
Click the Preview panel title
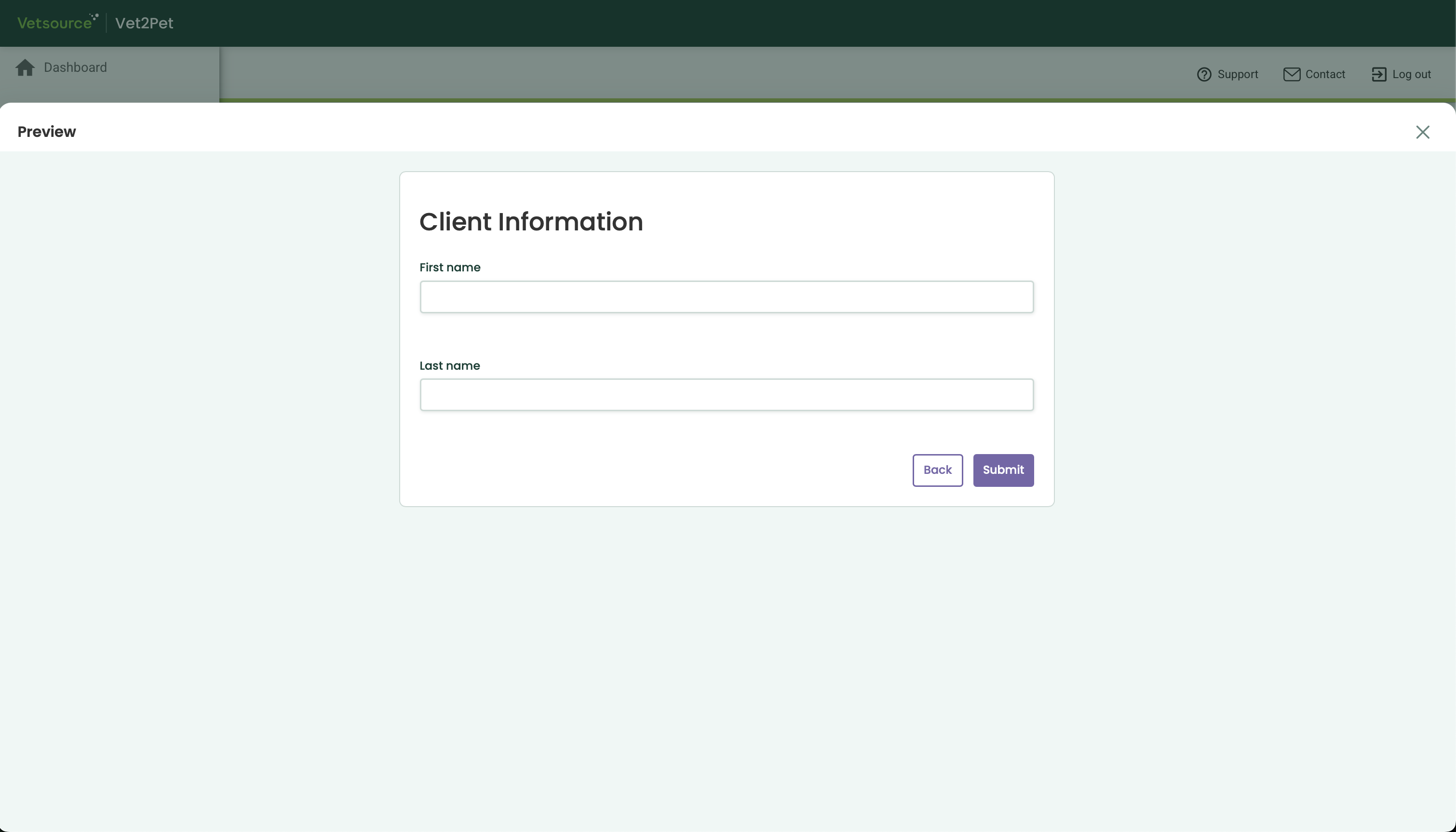47,132
